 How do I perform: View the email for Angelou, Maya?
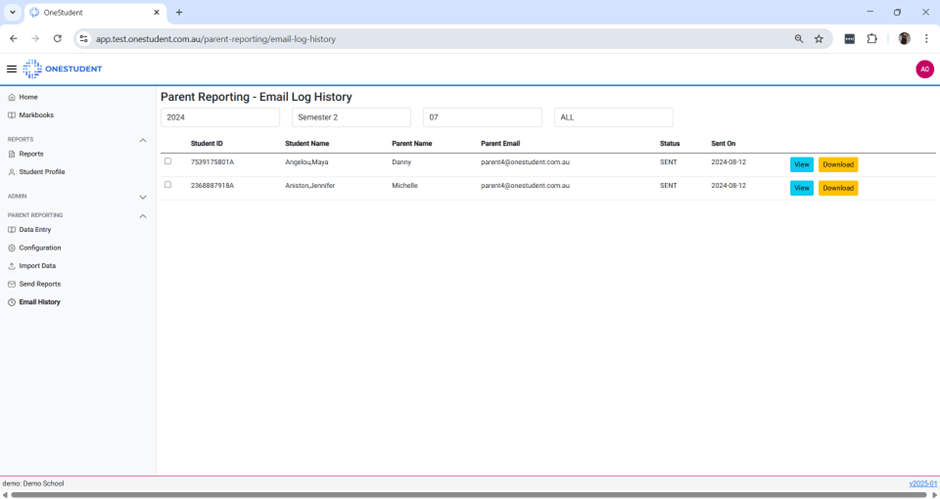[801, 164]
